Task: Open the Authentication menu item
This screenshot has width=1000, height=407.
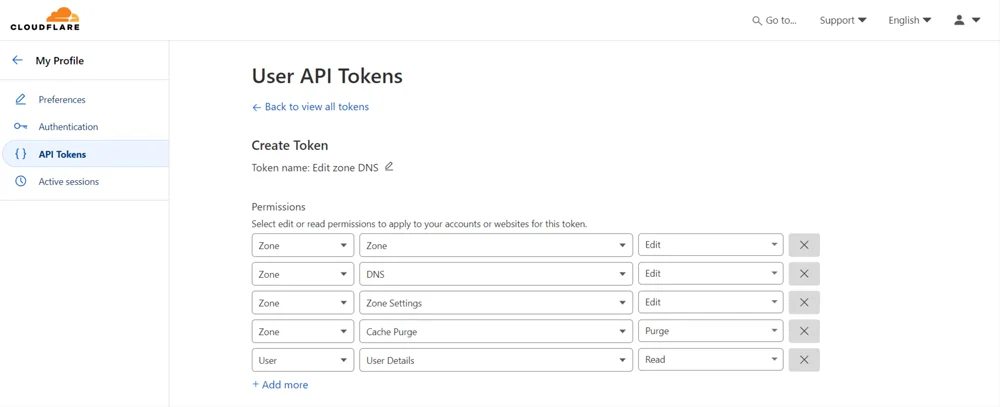Action: click(x=84, y=126)
